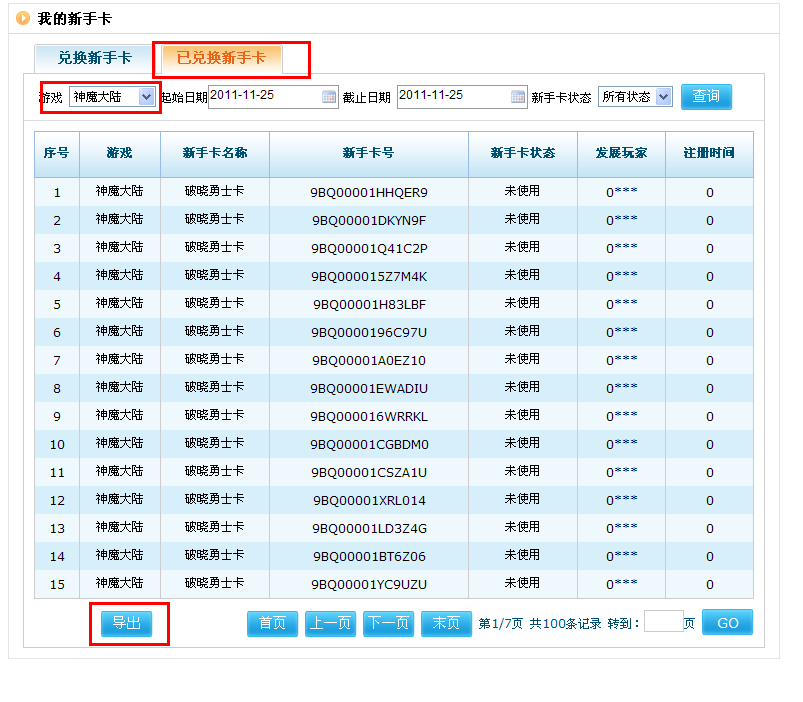Jump to 末页 last page
Screen dimensions: 803x702
tap(446, 623)
